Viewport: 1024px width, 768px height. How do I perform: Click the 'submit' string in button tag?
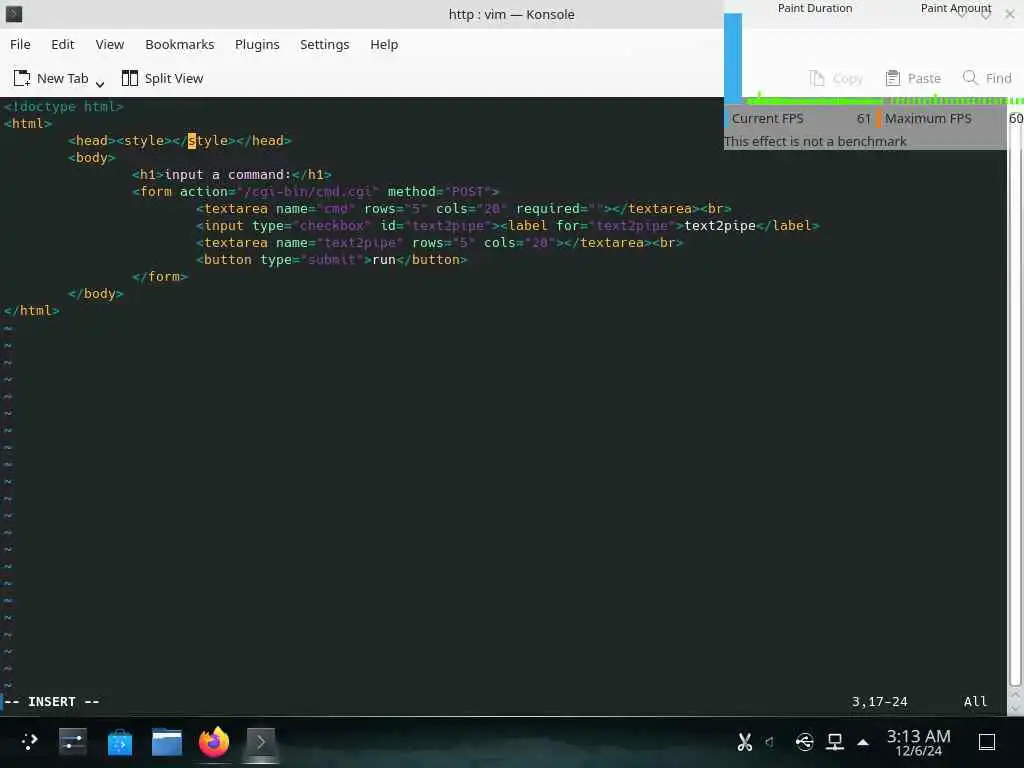point(336,259)
